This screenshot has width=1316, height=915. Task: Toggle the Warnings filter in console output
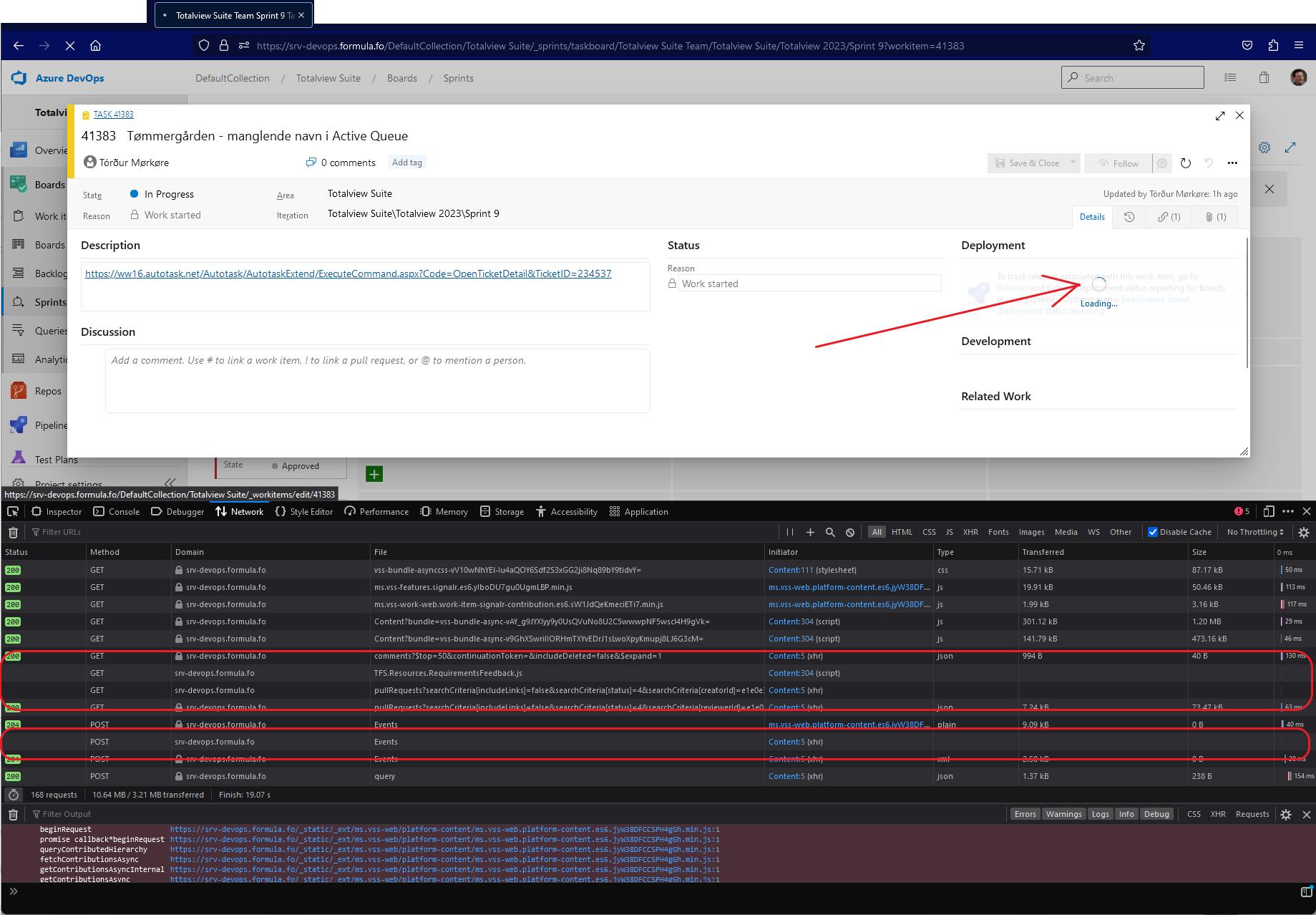pyautogui.click(x=1064, y=813)
